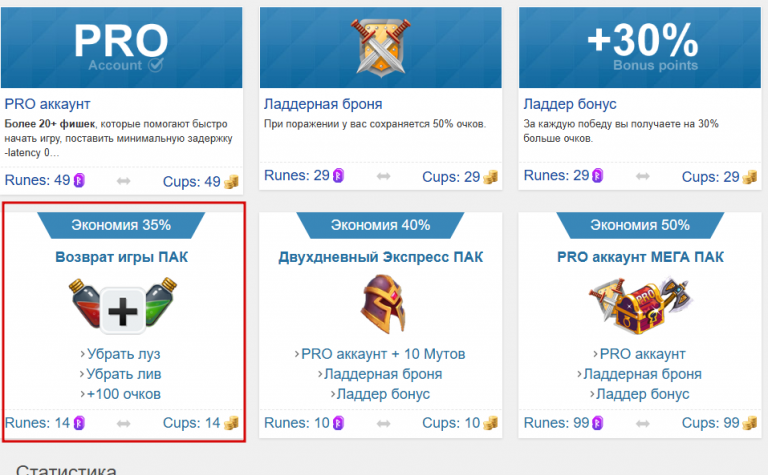Click swap arrows icon in Ладдерная броня card
This screenshot has height=475, width=768.
[384, 176]
